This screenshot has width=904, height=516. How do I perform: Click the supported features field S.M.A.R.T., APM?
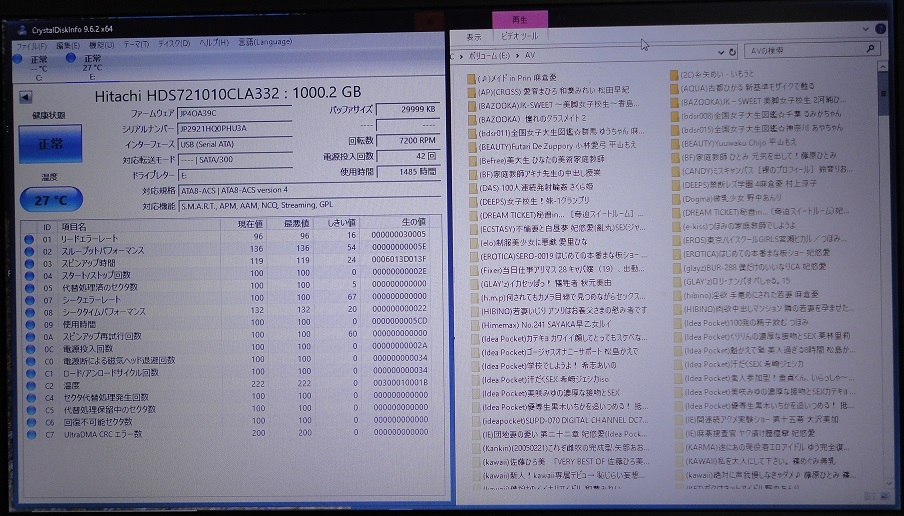click(308, 205)
